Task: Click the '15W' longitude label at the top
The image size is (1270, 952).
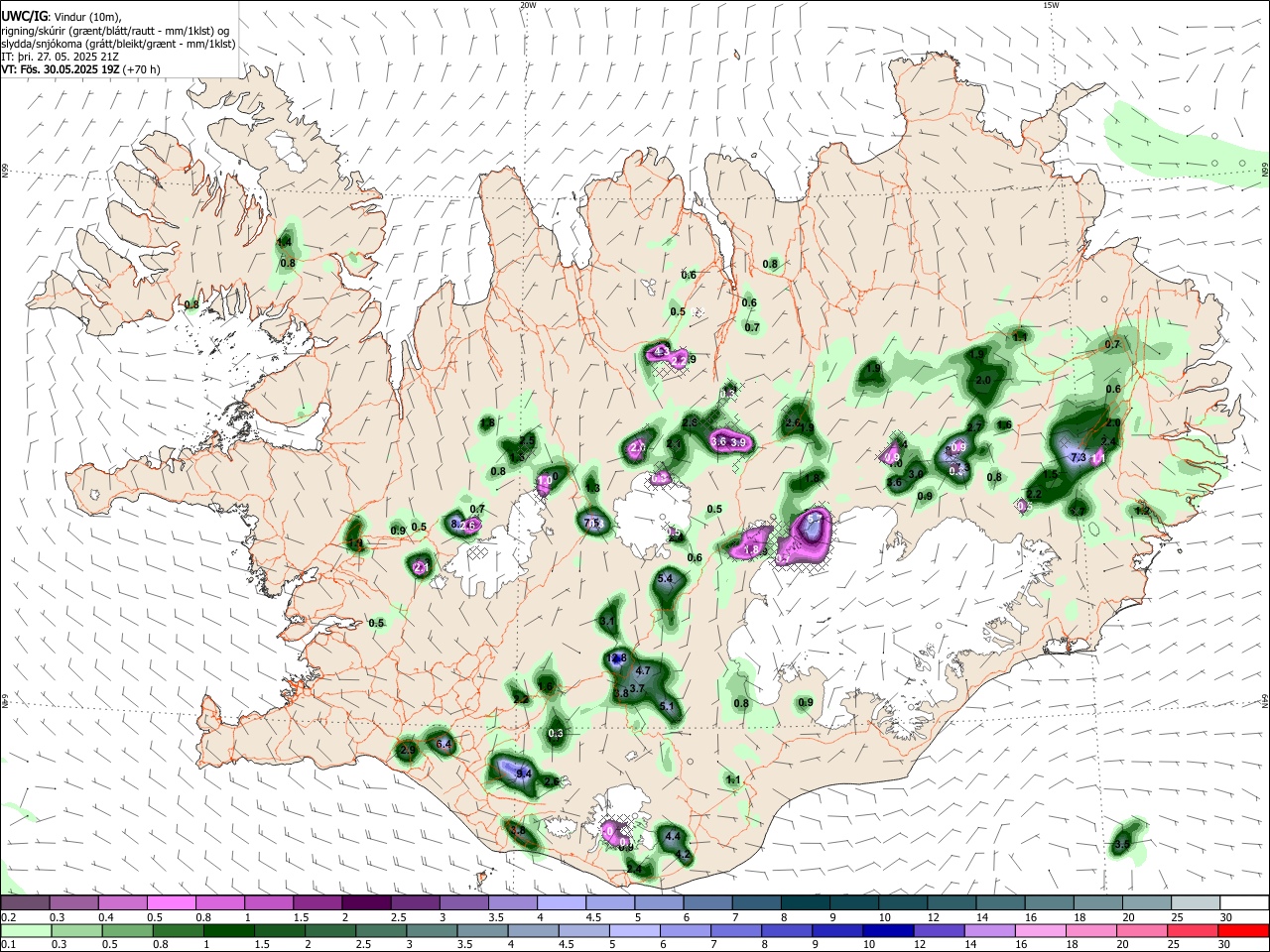Action: coord(1051,5)
